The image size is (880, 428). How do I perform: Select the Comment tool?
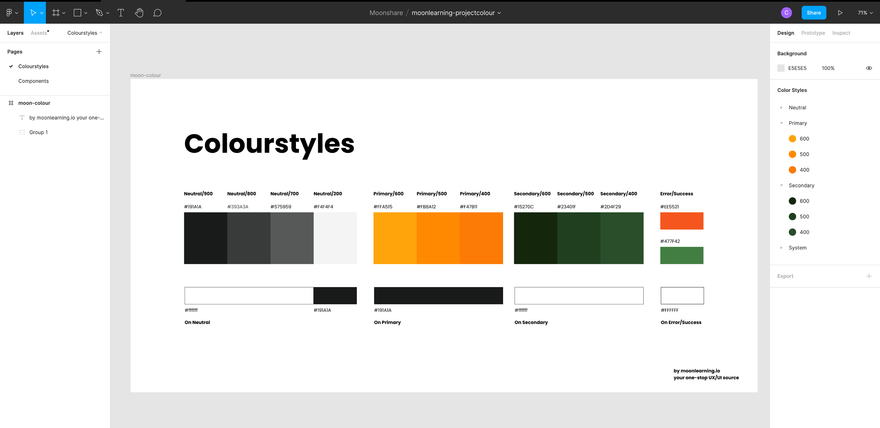pos(158,12)
